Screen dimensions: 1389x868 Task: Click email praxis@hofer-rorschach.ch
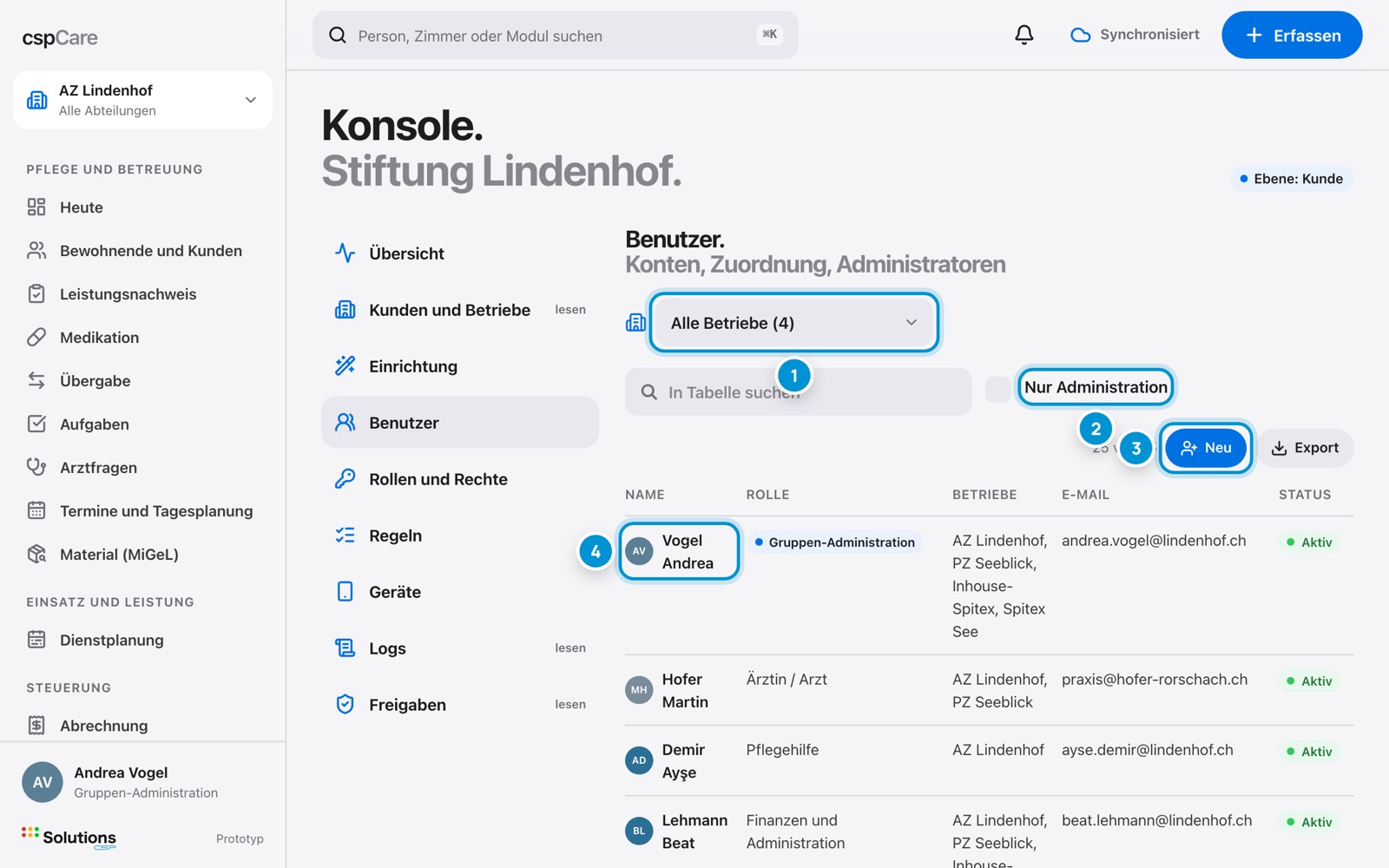coord(1155,680)
